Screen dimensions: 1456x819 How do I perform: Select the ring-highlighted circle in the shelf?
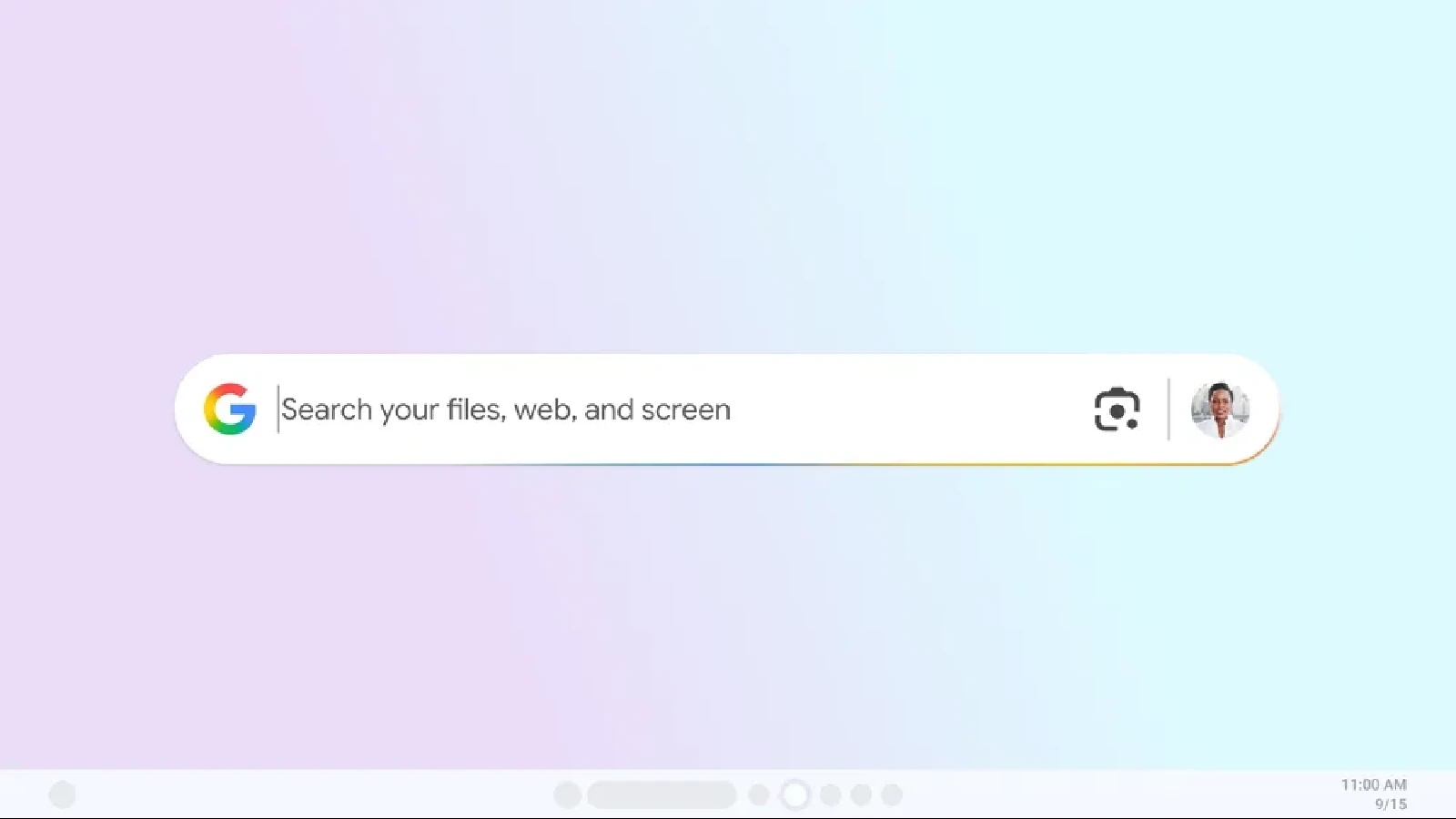[x=794, y=794]
